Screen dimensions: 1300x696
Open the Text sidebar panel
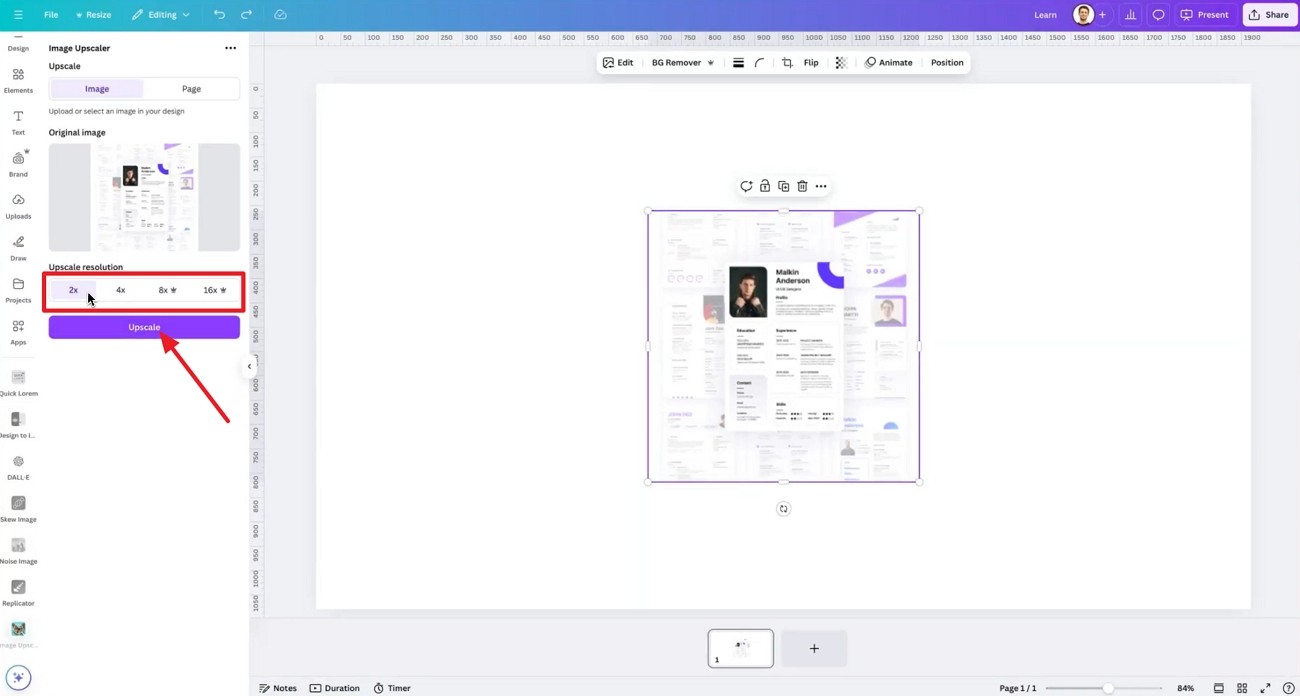pyautogui.click(x=18, y=122)
